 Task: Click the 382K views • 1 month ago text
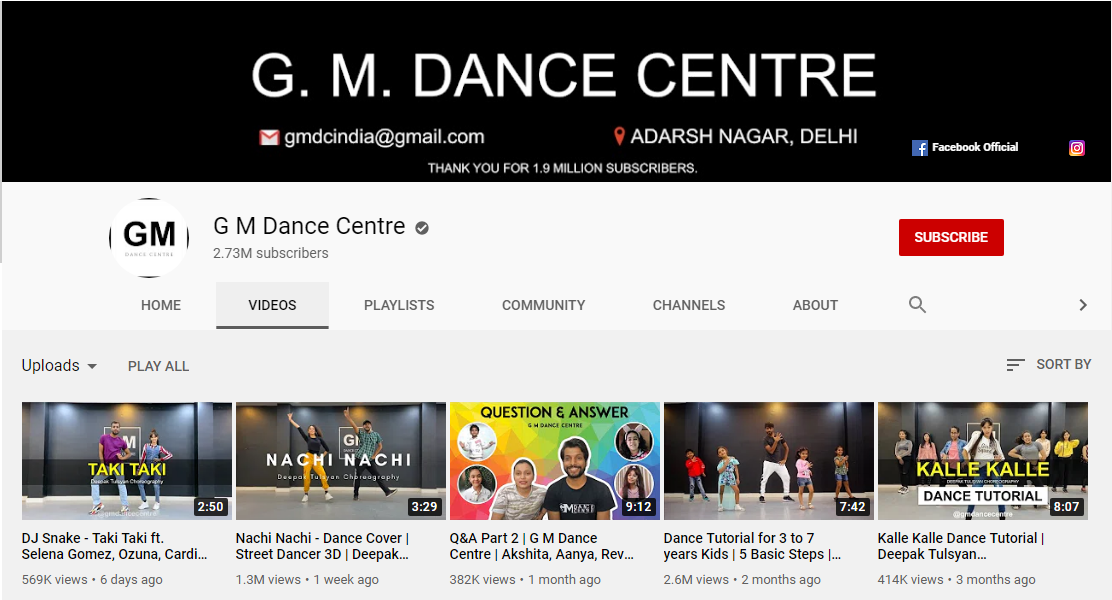coord(525,579)
